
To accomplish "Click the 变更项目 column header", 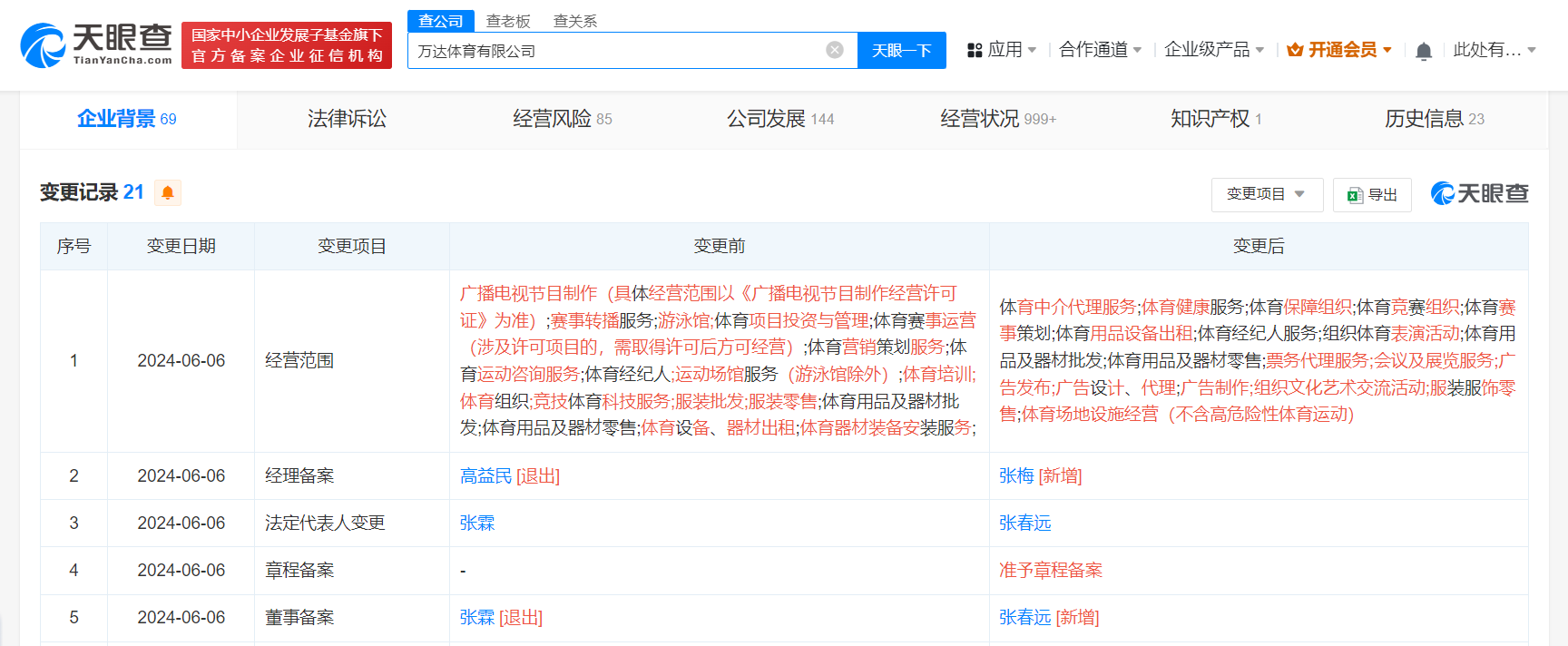I will pyautogui.click(x=352, y=246).
